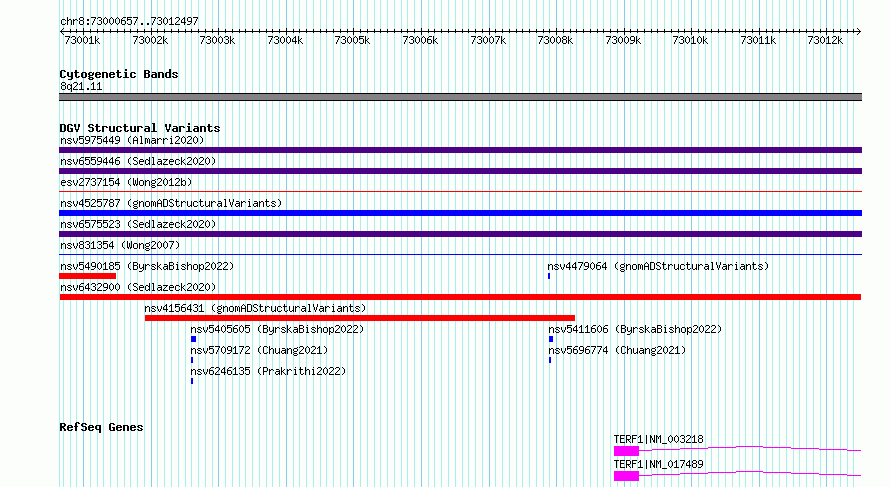Screen dimensions: 890x487
Task: Click the 73012k ruler tick label
Action: [x=825, y=41]
